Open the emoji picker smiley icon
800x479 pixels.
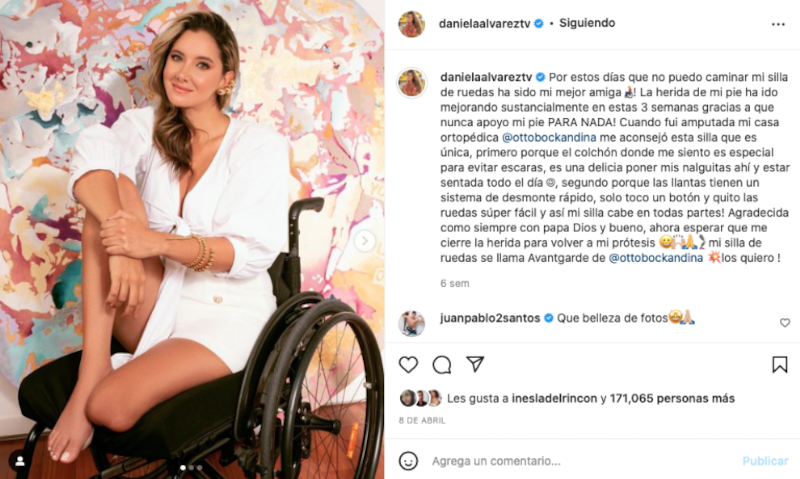pos(408,461)
